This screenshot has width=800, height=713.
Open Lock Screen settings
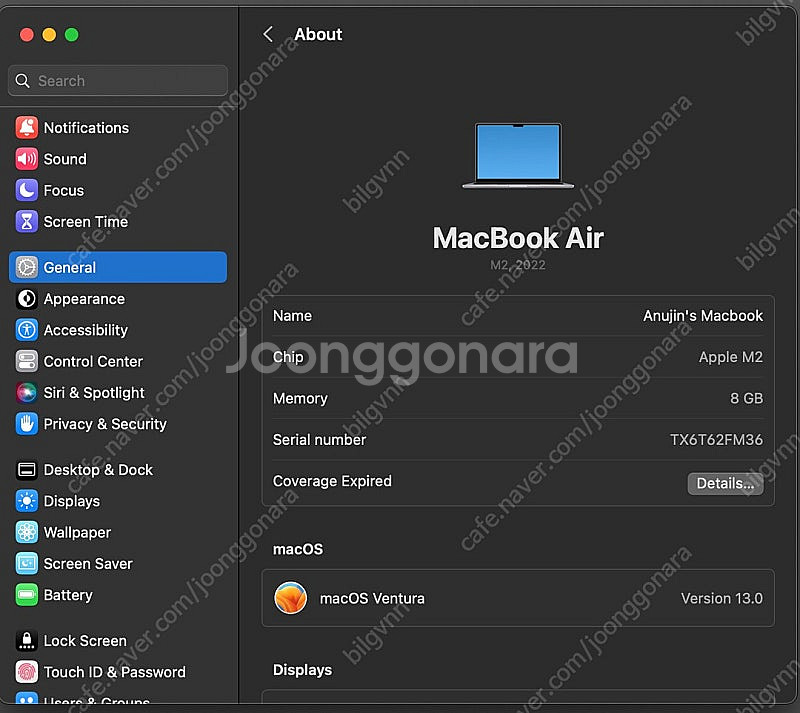tap(85, 641)
